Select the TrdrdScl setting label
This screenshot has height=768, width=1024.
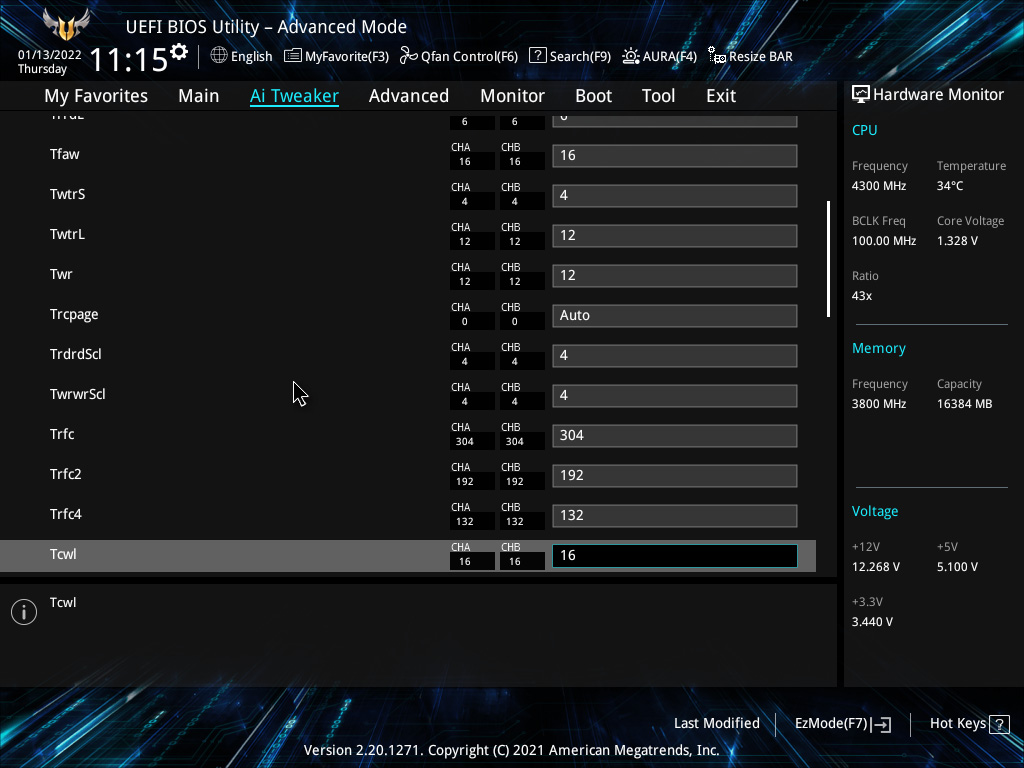coord(76,354)
